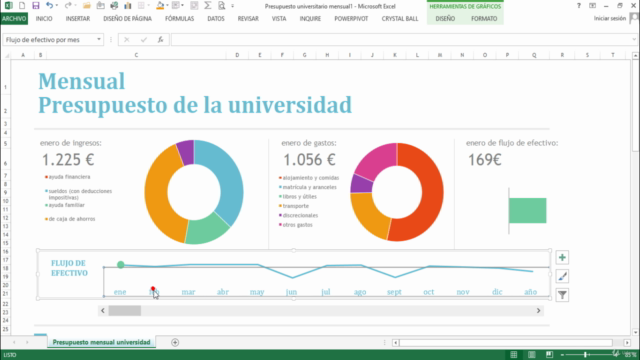Image resolution: width=640 pixels, height=360 pixels.
Task: Click the zoom out minus button
Action: click(x=562, y=355)
